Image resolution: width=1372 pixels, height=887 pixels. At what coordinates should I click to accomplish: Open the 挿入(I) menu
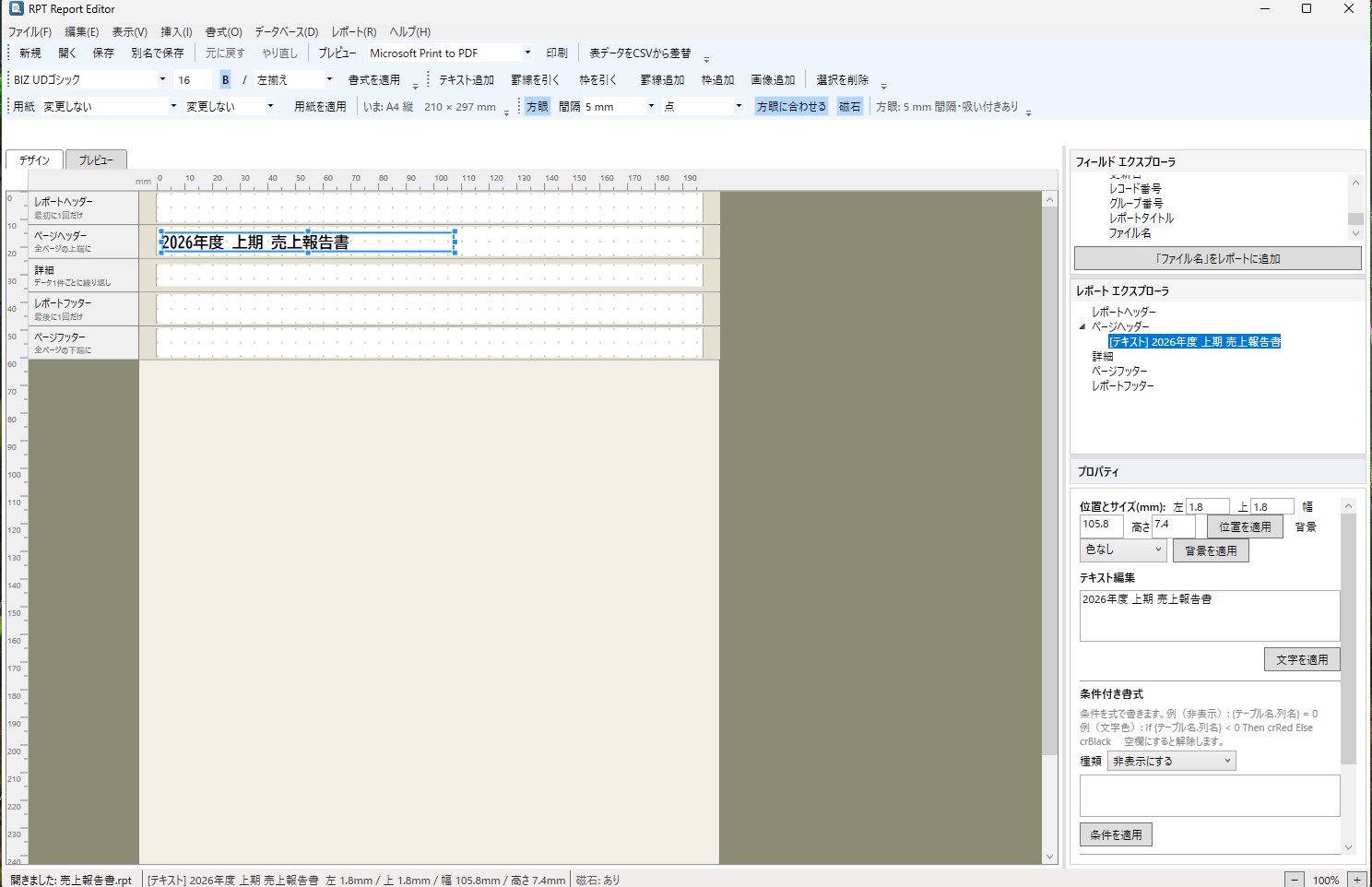click(176, 31)
